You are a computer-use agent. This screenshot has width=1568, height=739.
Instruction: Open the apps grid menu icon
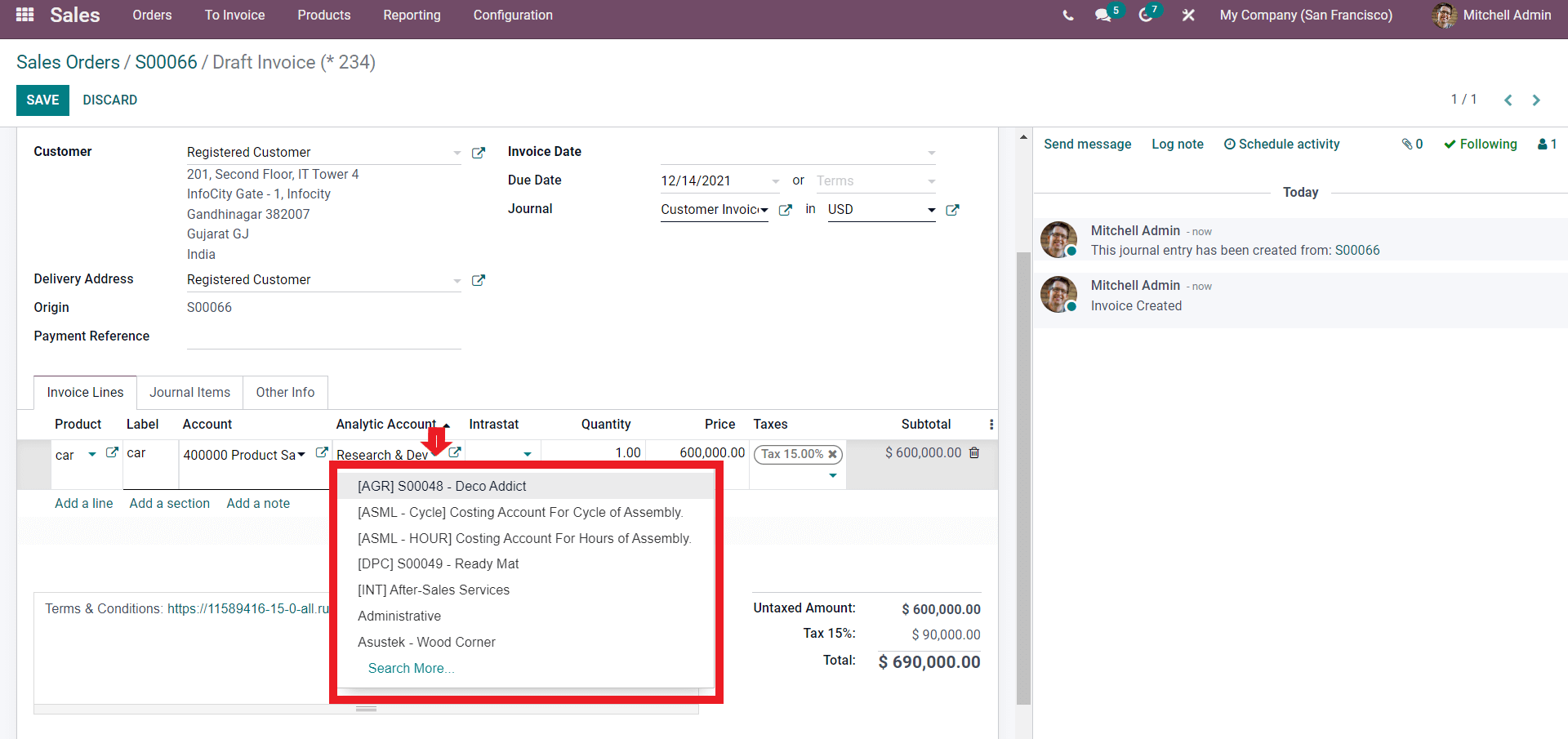pos(24,15)
